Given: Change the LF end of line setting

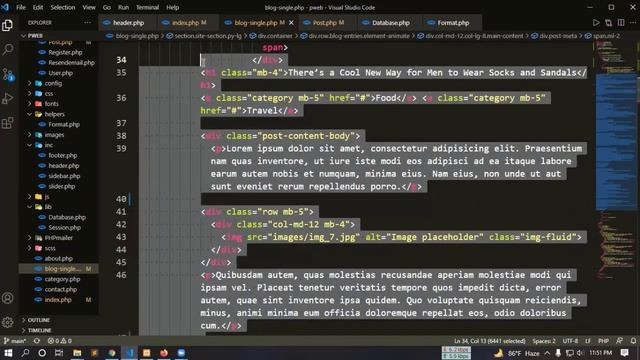Looking at the screenshot, I should coord(588,341).
